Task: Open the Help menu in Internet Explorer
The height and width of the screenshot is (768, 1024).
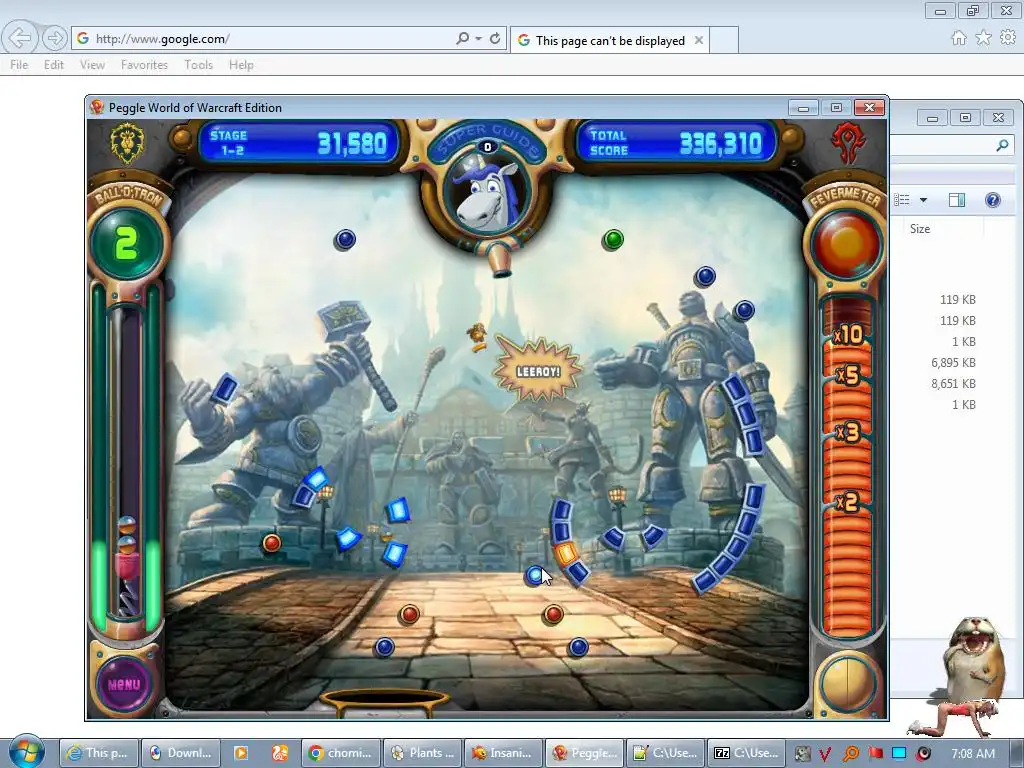Action: click(241, 65)
